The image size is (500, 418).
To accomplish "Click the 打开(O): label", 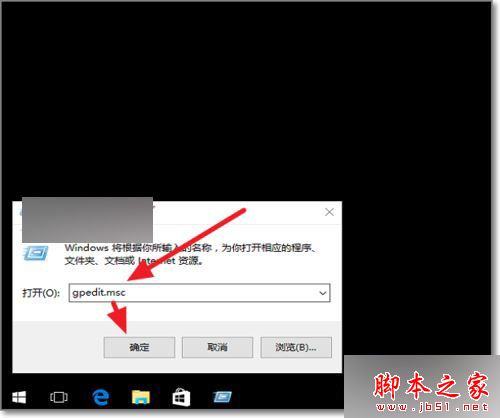I will click(41, 293).
